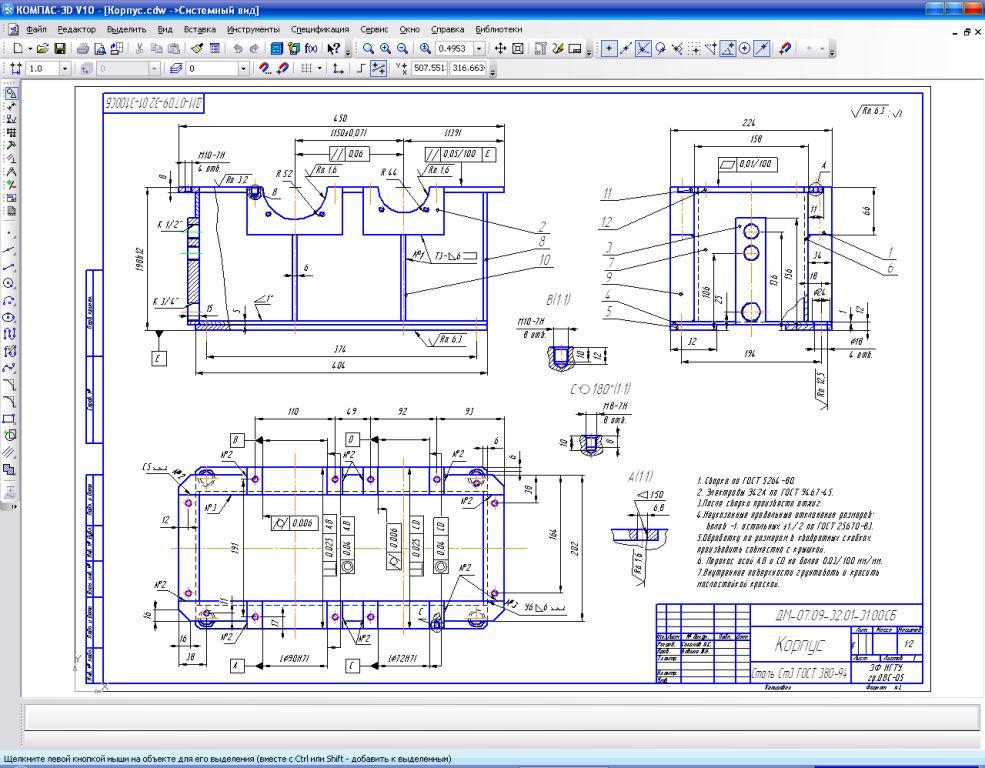Viewport: 985px width, 768px height.
Task: Open the Measurements panel with the hammer icon
Action: click(11, 145)
